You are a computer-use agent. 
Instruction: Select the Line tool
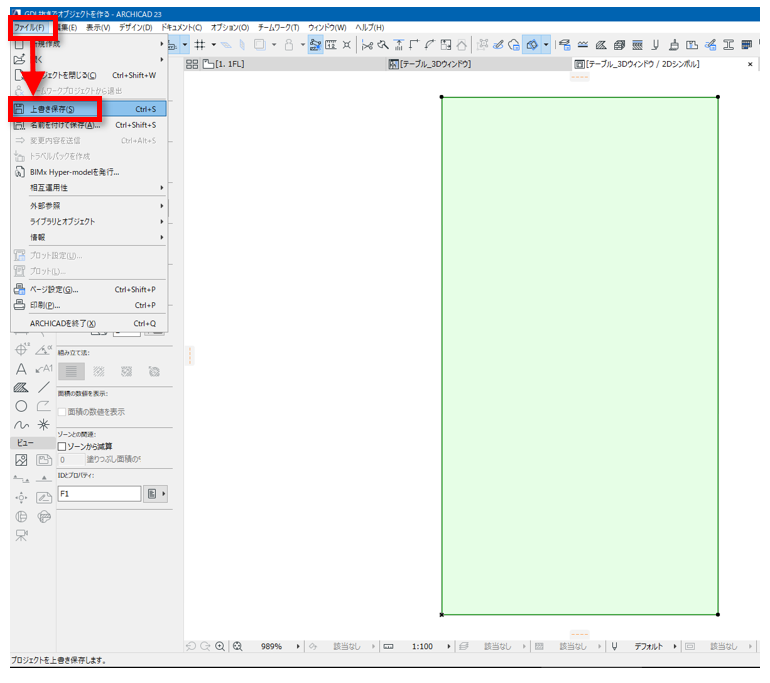click(x=44, y=387)
